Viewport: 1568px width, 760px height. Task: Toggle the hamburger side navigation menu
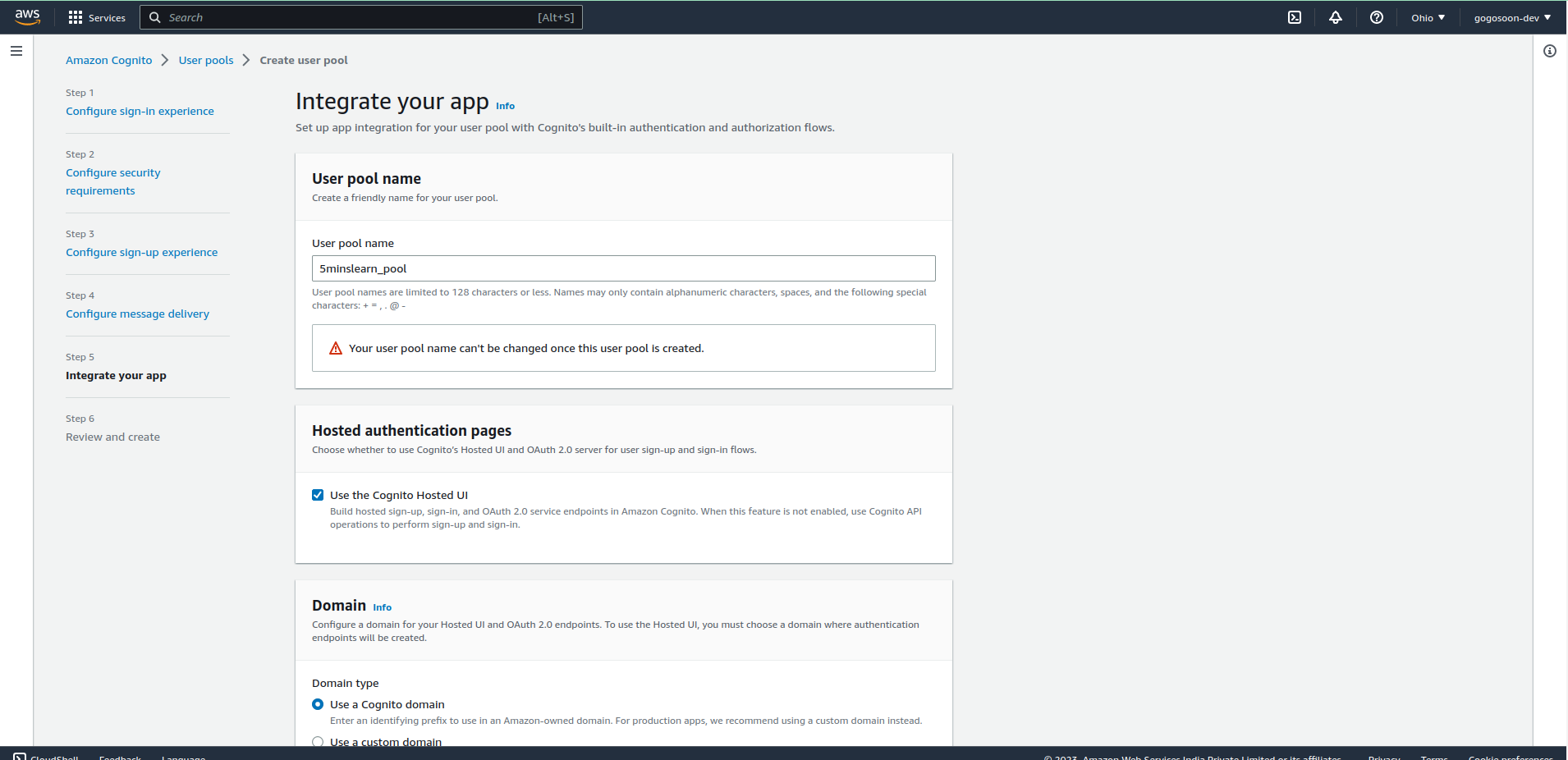click(16, 51)
